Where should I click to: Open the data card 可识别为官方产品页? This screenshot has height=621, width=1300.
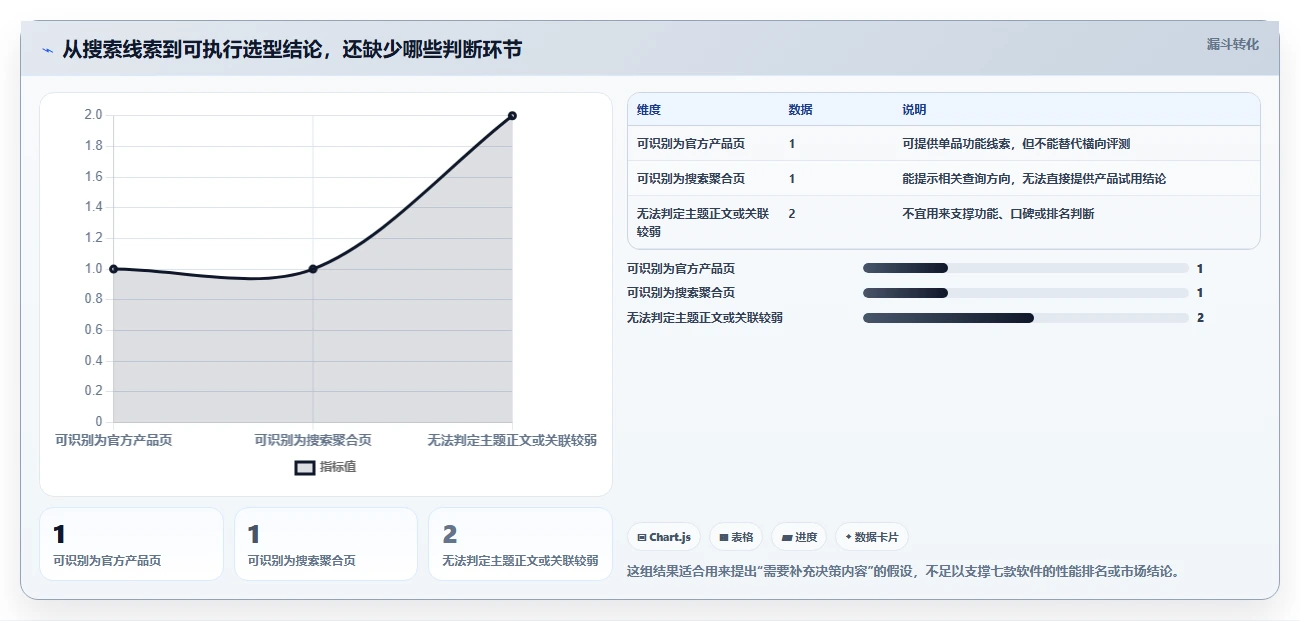(x=131, y=544)
